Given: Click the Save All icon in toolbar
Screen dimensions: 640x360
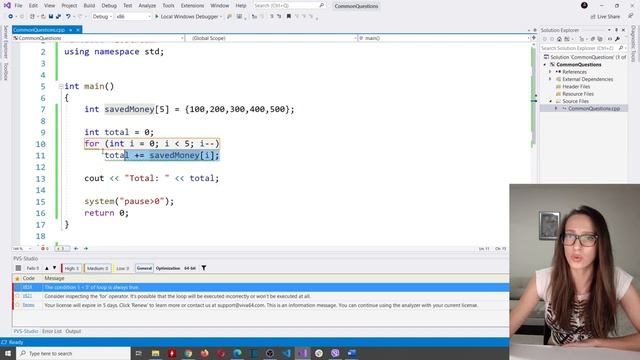Looking at the screenshot, I should (58, 17).
